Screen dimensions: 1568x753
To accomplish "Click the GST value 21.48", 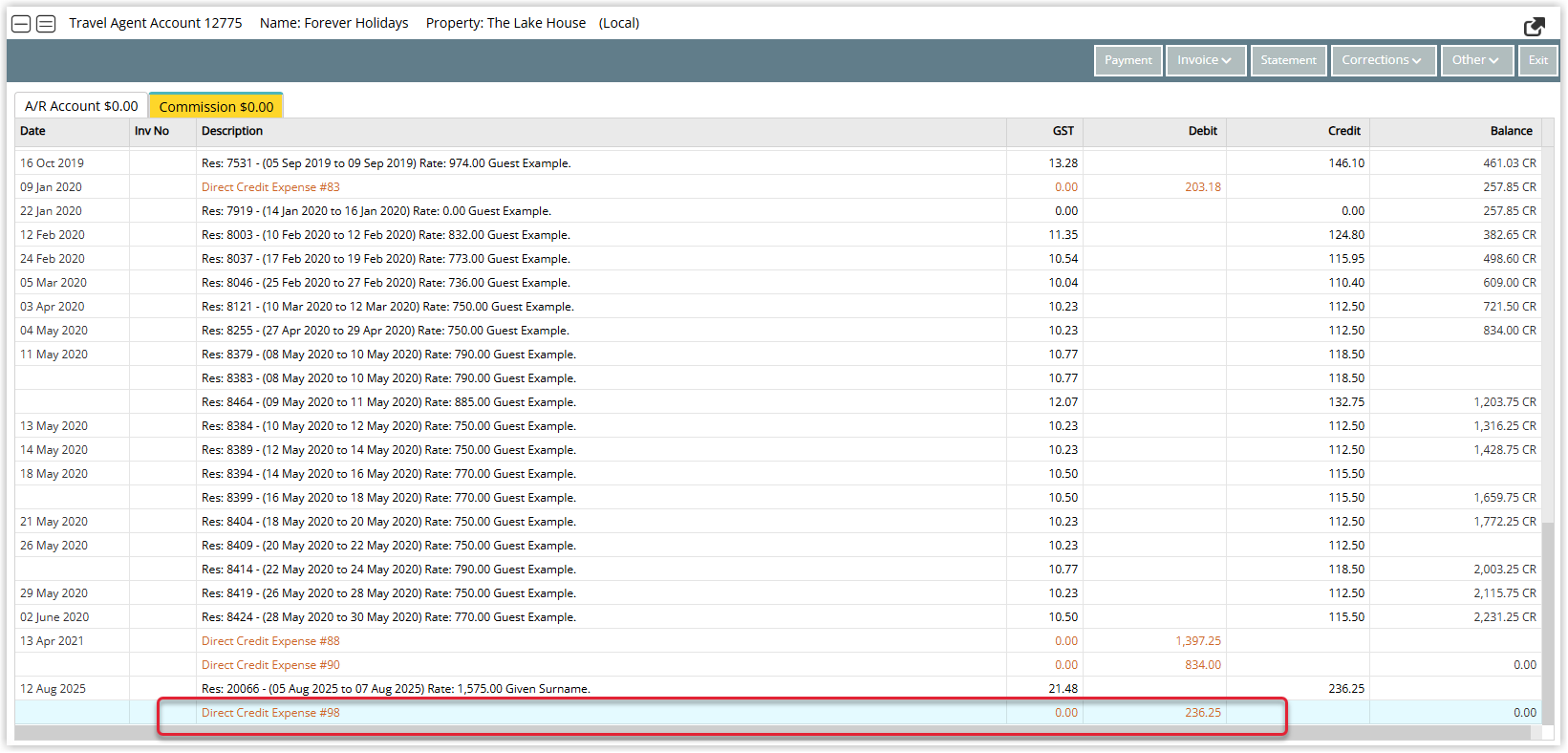I will tap(1063, 689).
